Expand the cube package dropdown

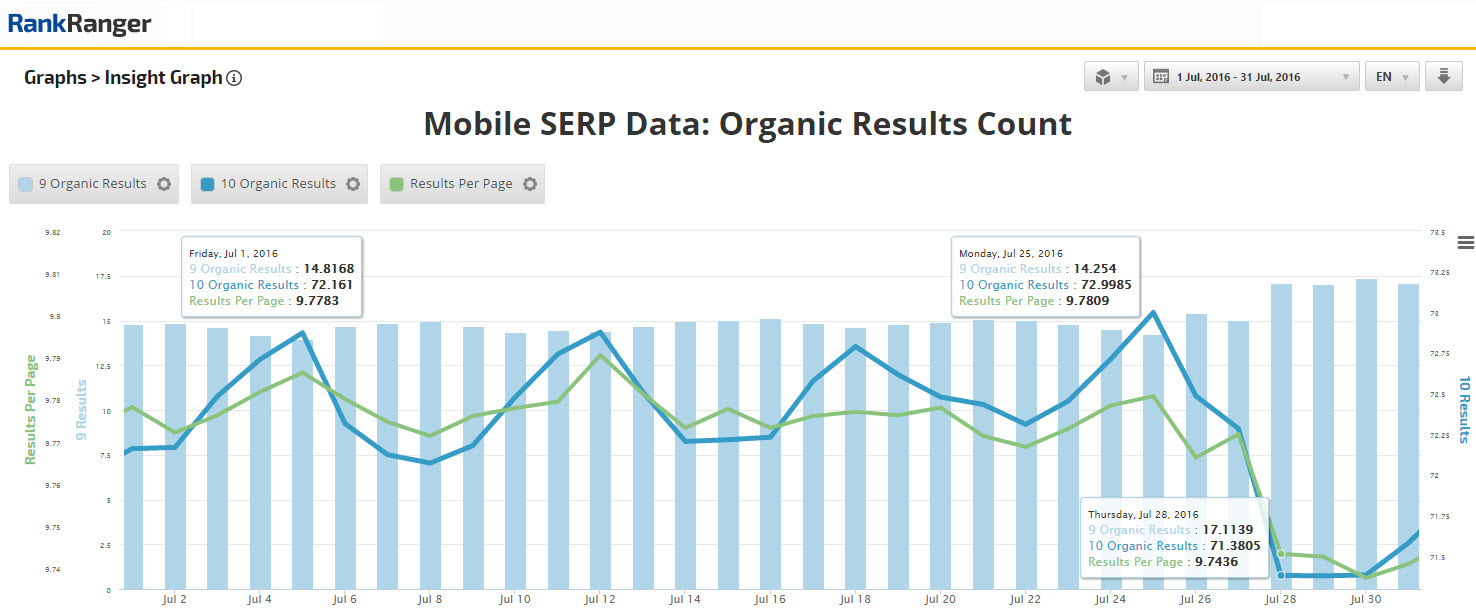pos(1110,77)
